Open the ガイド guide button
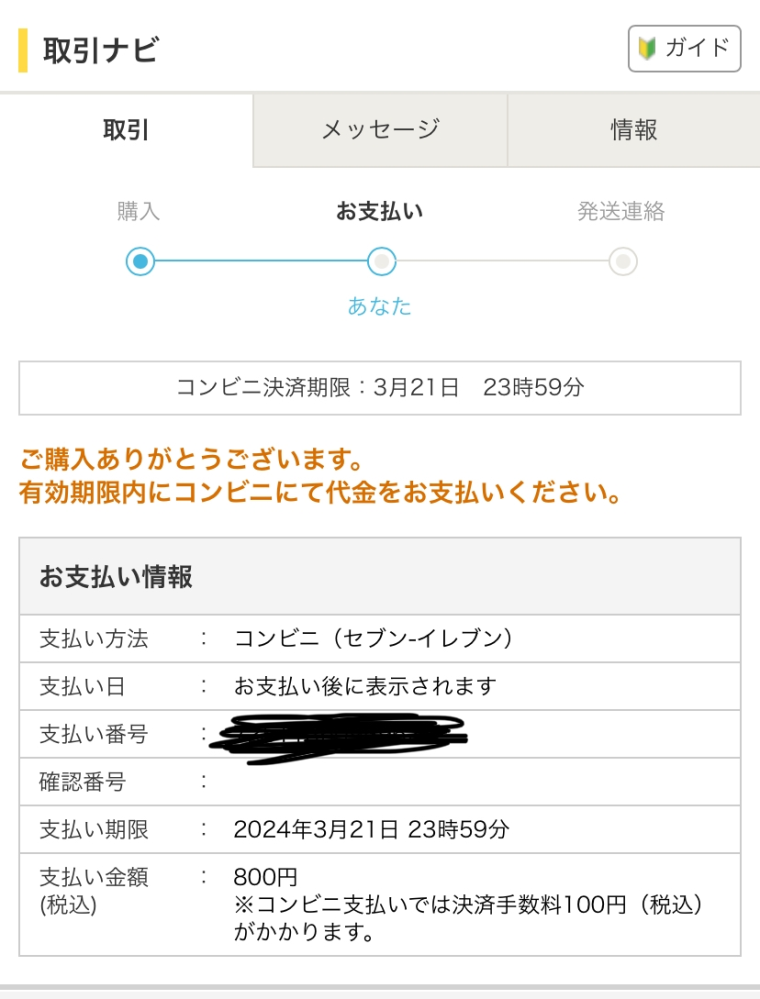 coord(684,48)
